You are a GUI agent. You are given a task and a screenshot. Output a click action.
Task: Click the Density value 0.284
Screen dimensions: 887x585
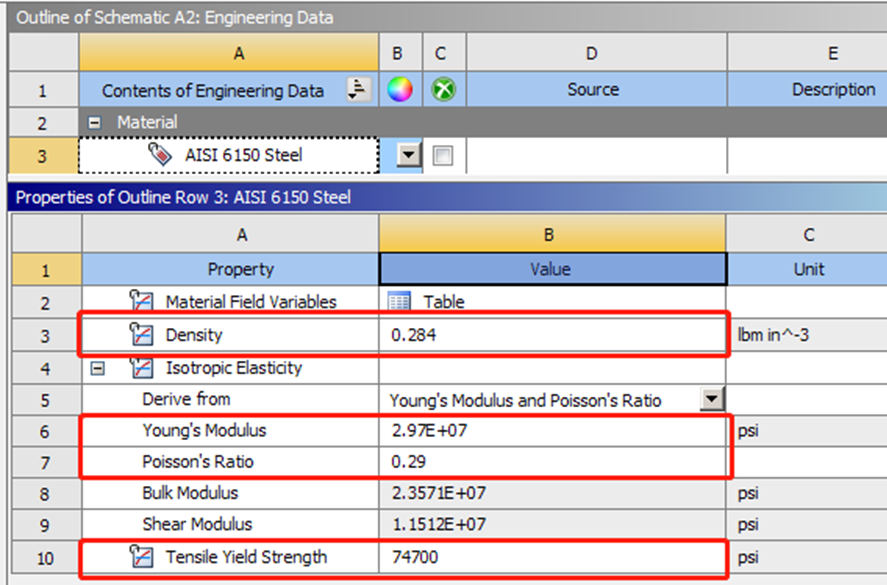414,335
